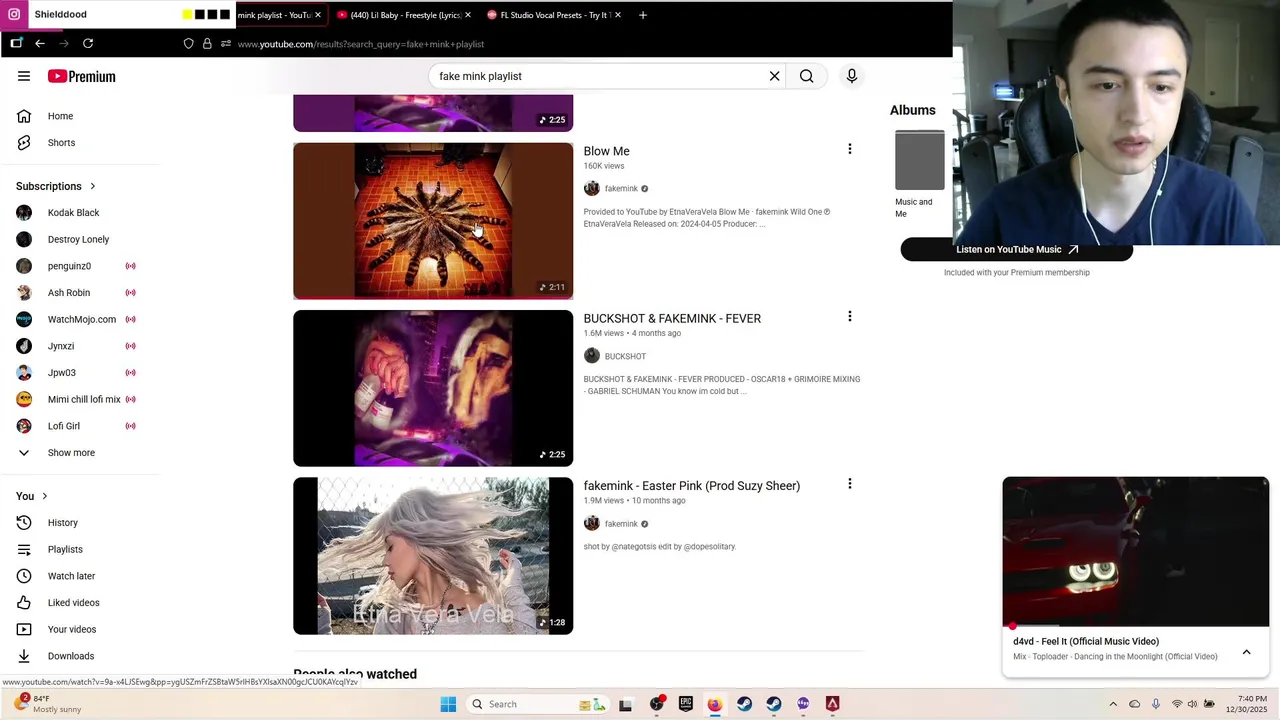Launch Epic Games from the taskbar
This screenshot has height=720, width=1280.
pos(686,704)
